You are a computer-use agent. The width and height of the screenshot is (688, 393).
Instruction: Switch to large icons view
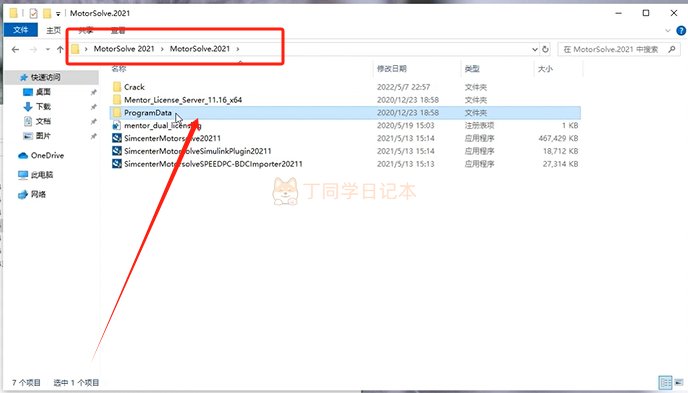pos(679,382)
